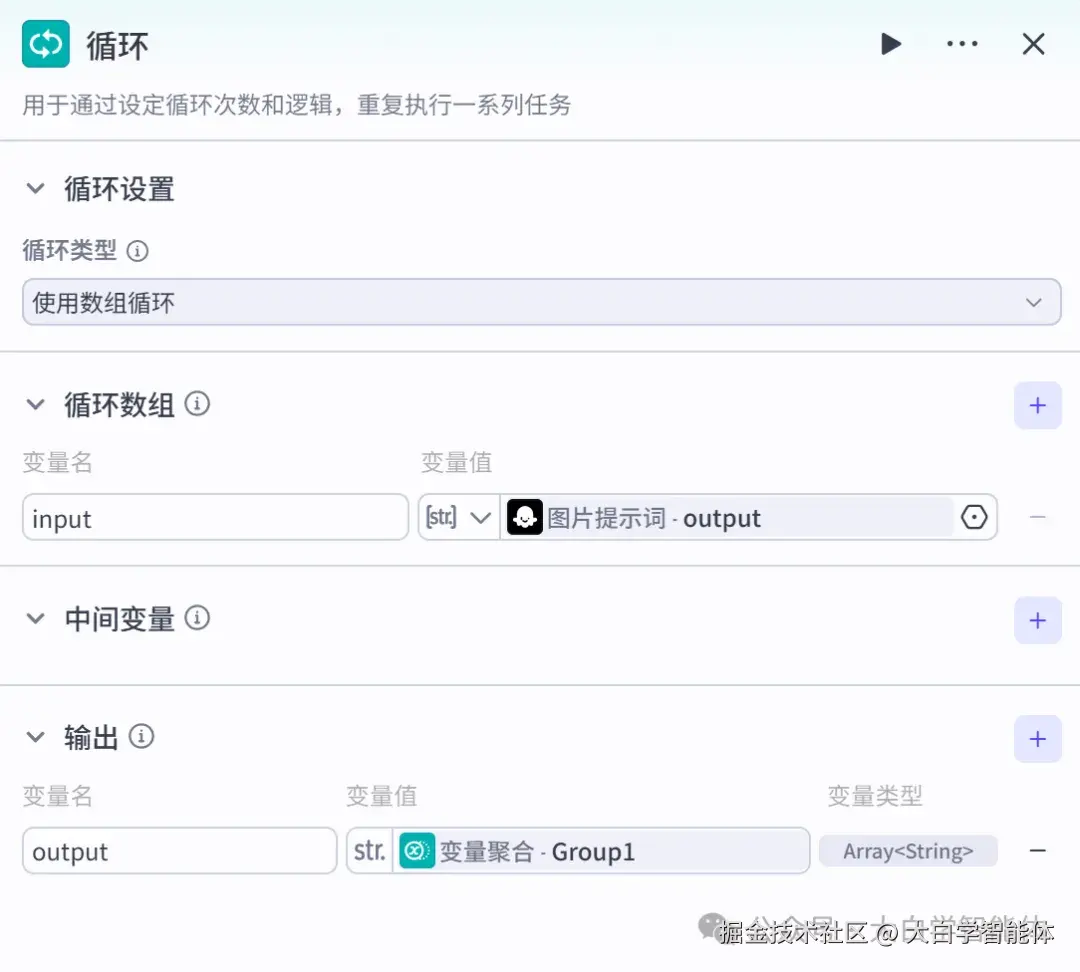Click the info icon next to 循环数组
The width and height of the screenshot is (1080, 972).
pyautogui.click(x=197, y=404)
